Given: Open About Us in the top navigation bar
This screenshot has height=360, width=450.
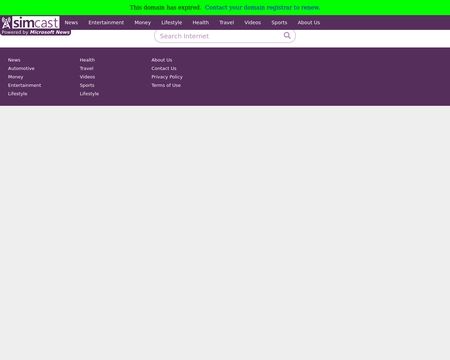Looking at the screenshot, I should (x=309, y=23).
